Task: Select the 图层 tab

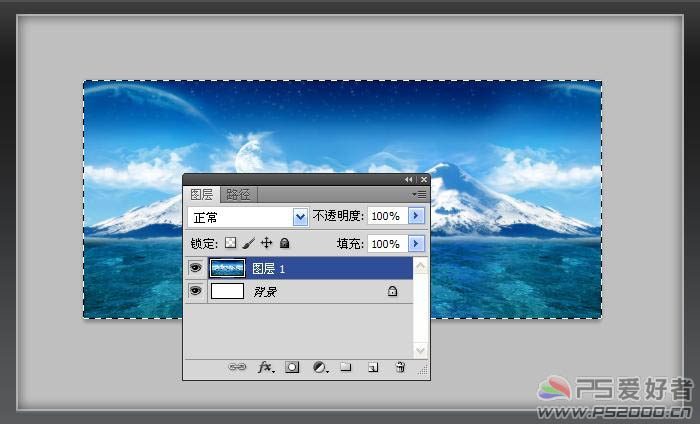Action: pos(202,194)
